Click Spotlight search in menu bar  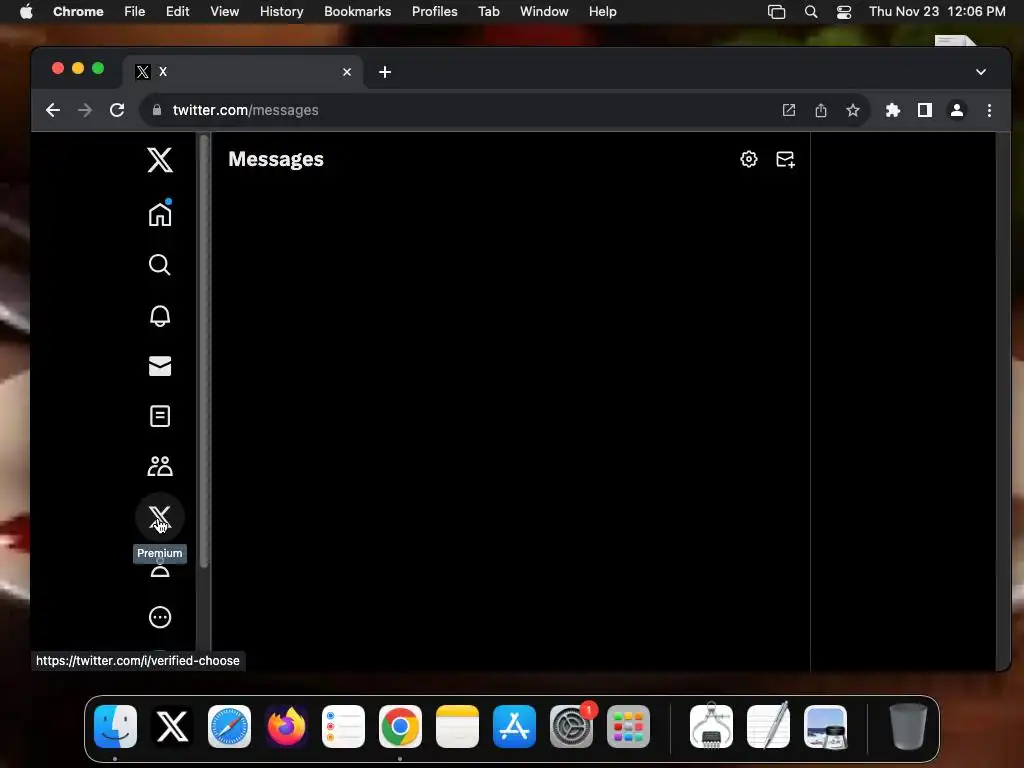pos(810,11)
